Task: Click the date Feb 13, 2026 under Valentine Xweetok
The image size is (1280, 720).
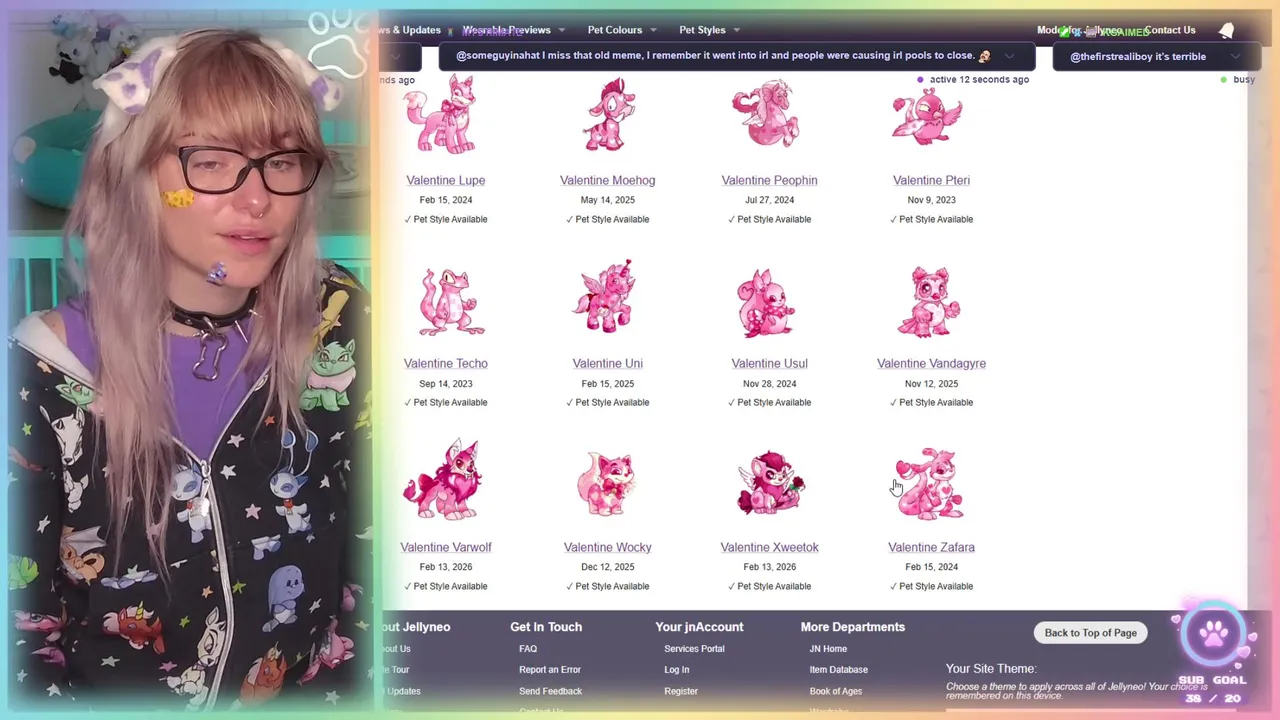Action: pos(769,567)
